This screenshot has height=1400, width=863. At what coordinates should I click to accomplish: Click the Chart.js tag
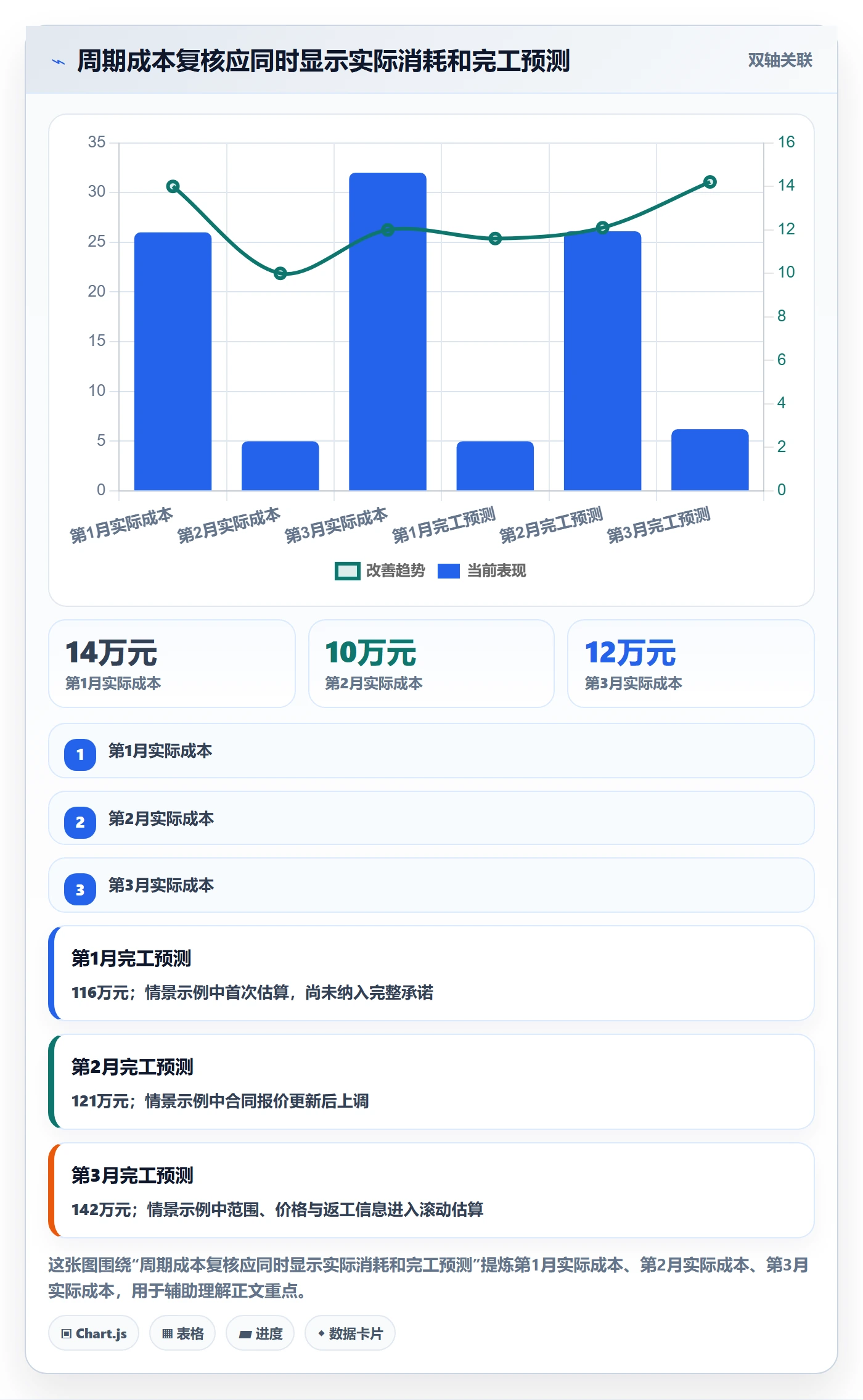pyautogui.click(x=94, y=1333)
